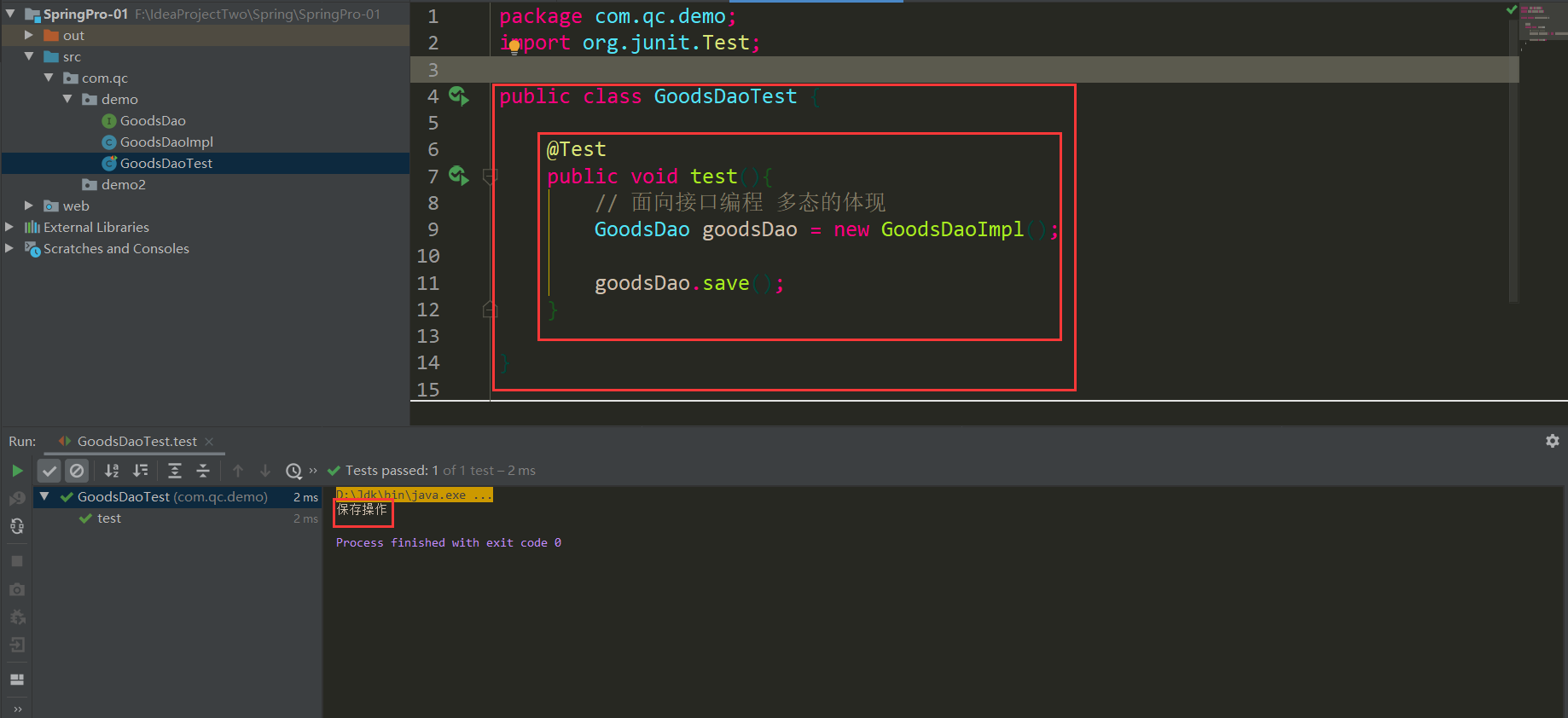Screen dimensions: 1568x718
Task: Click 'Process finished with exit code 0' text
Action: 449,542
